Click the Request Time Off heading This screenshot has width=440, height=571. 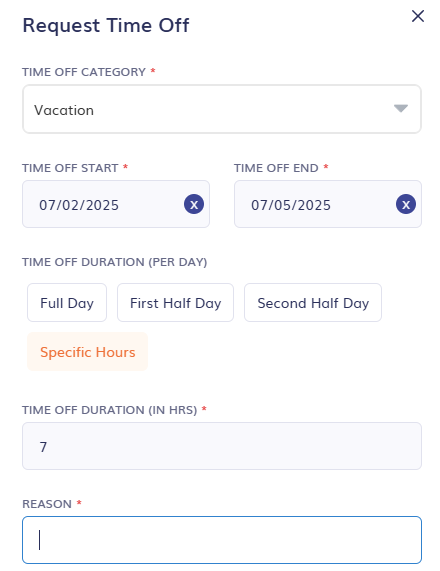click(106, 26)
